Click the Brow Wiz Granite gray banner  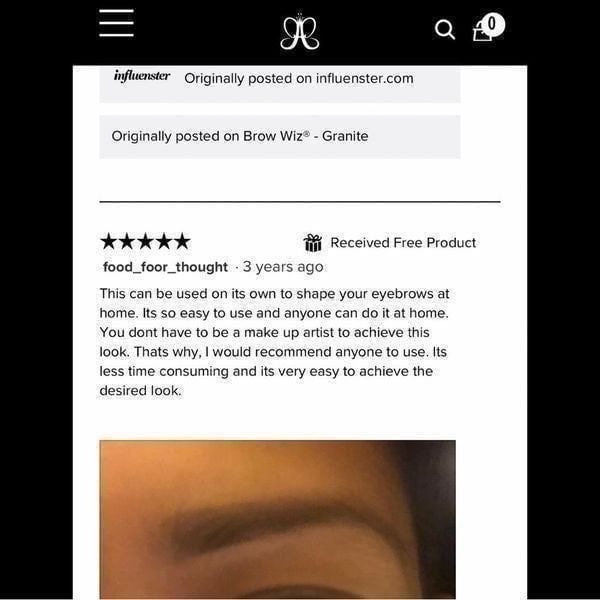[x=280, y=137]
